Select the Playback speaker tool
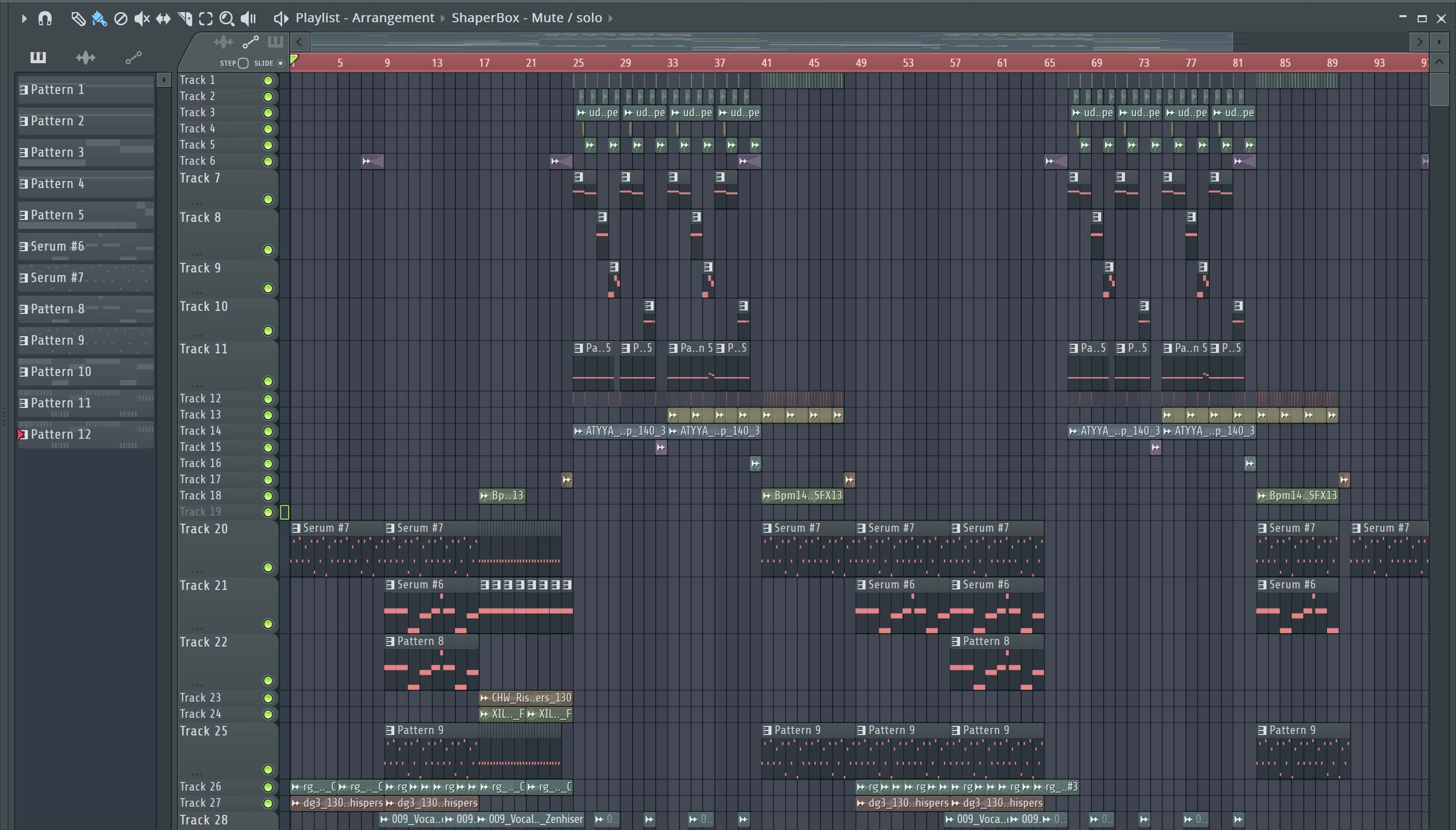Image resolution: width=1456 pixels, height=830 pixels. click(249, 18)
